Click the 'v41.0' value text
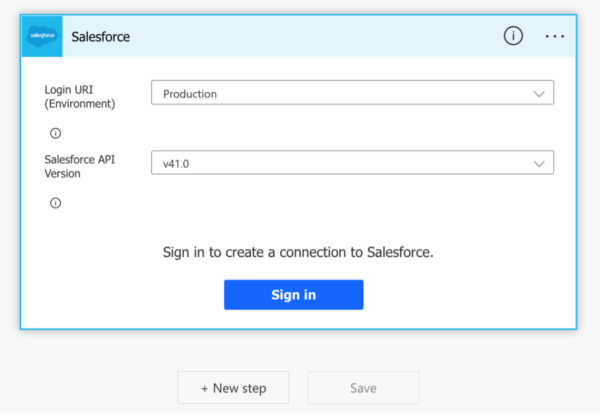Image resolution: width=600 pixels, height=415 pixels. tap(178, 163)
